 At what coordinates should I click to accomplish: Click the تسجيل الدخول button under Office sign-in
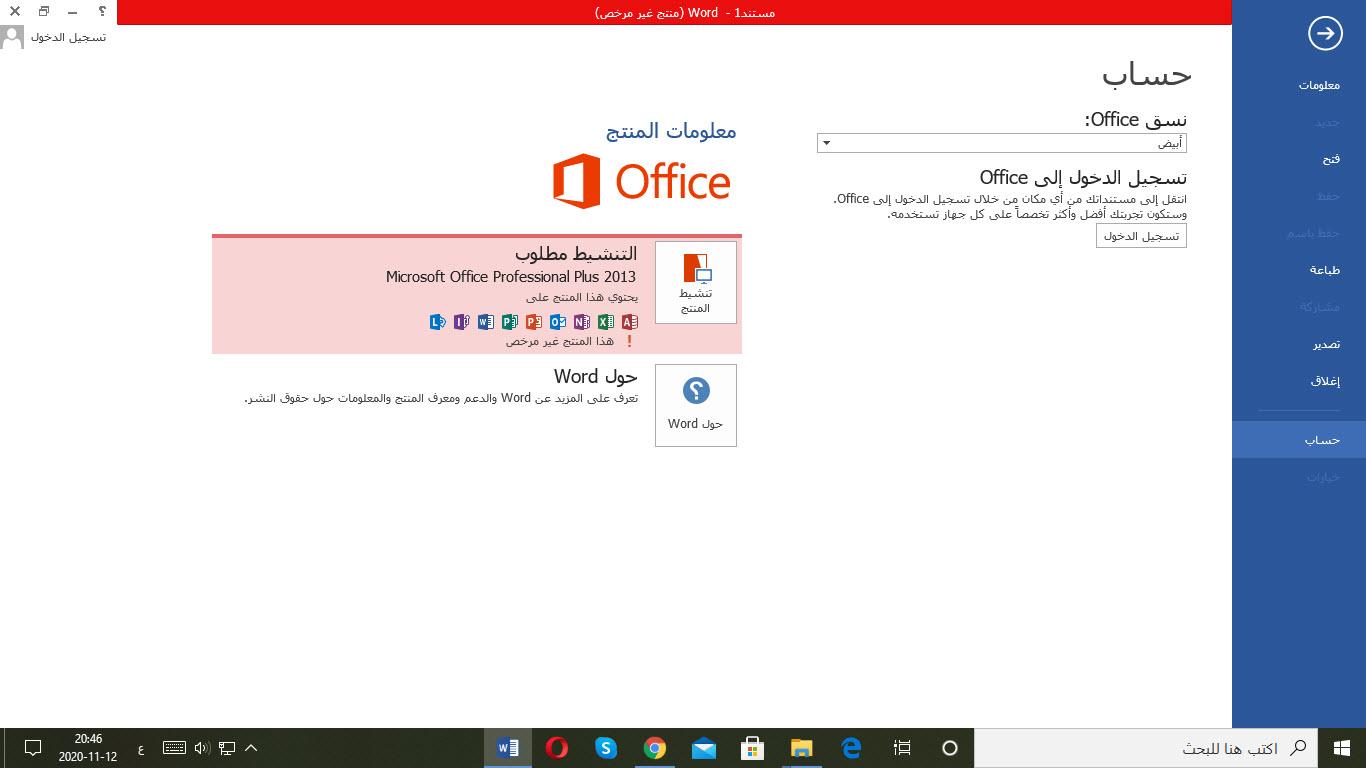tap(1141, 236)
